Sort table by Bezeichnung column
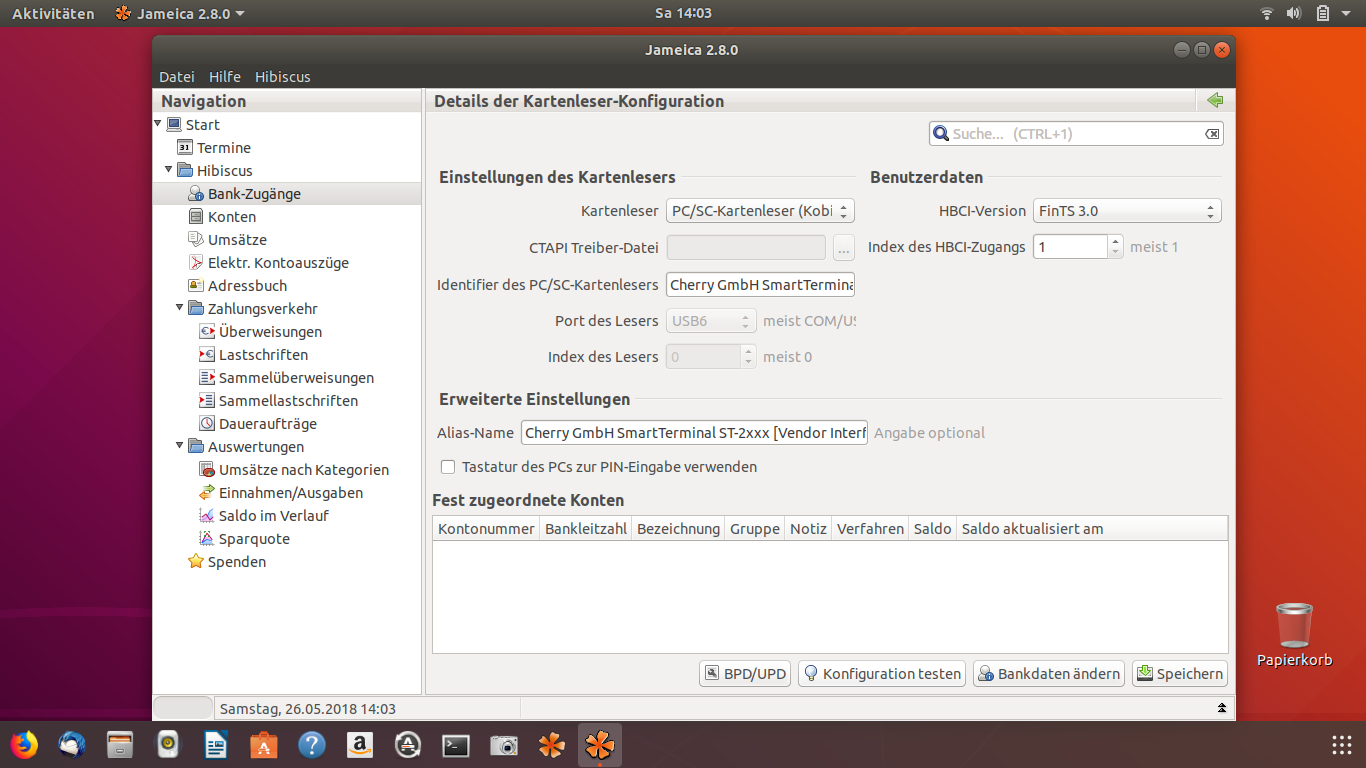The height and width of the screenshot is (768, 1366). [x=678, y=528]
